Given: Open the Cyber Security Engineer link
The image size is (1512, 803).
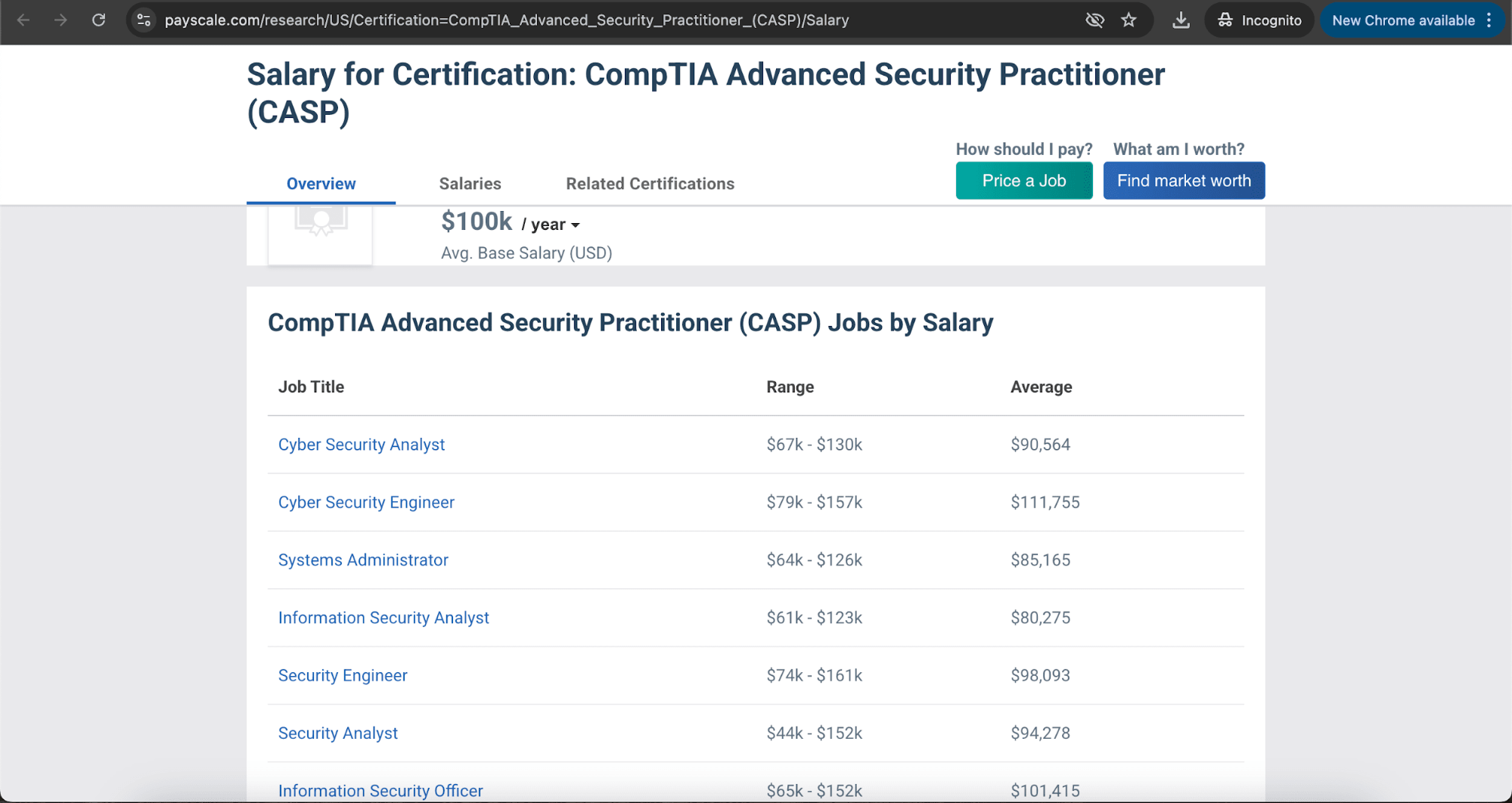Looking at the screenshot, I should (366, 502).
